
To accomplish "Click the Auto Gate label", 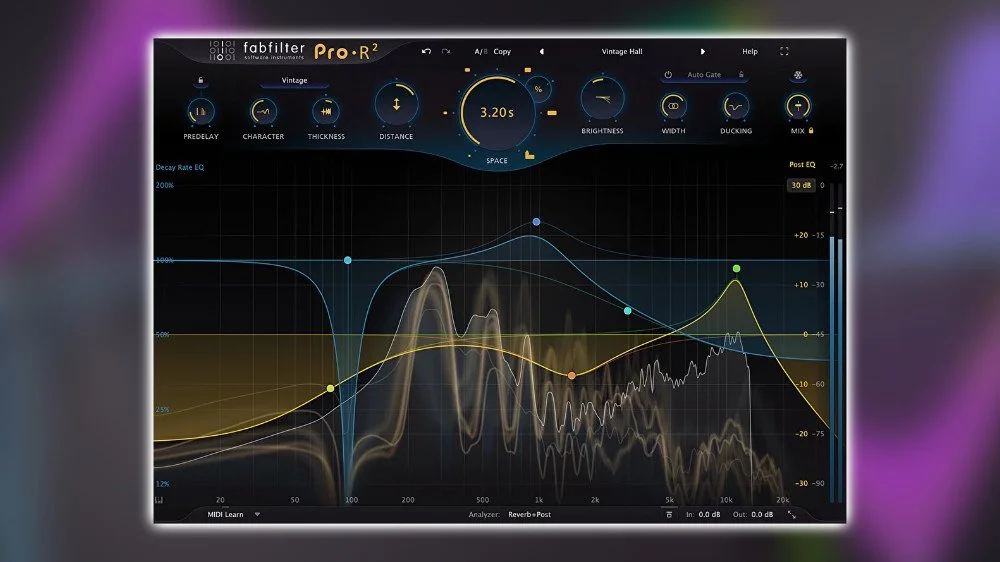I will point(704,75).
